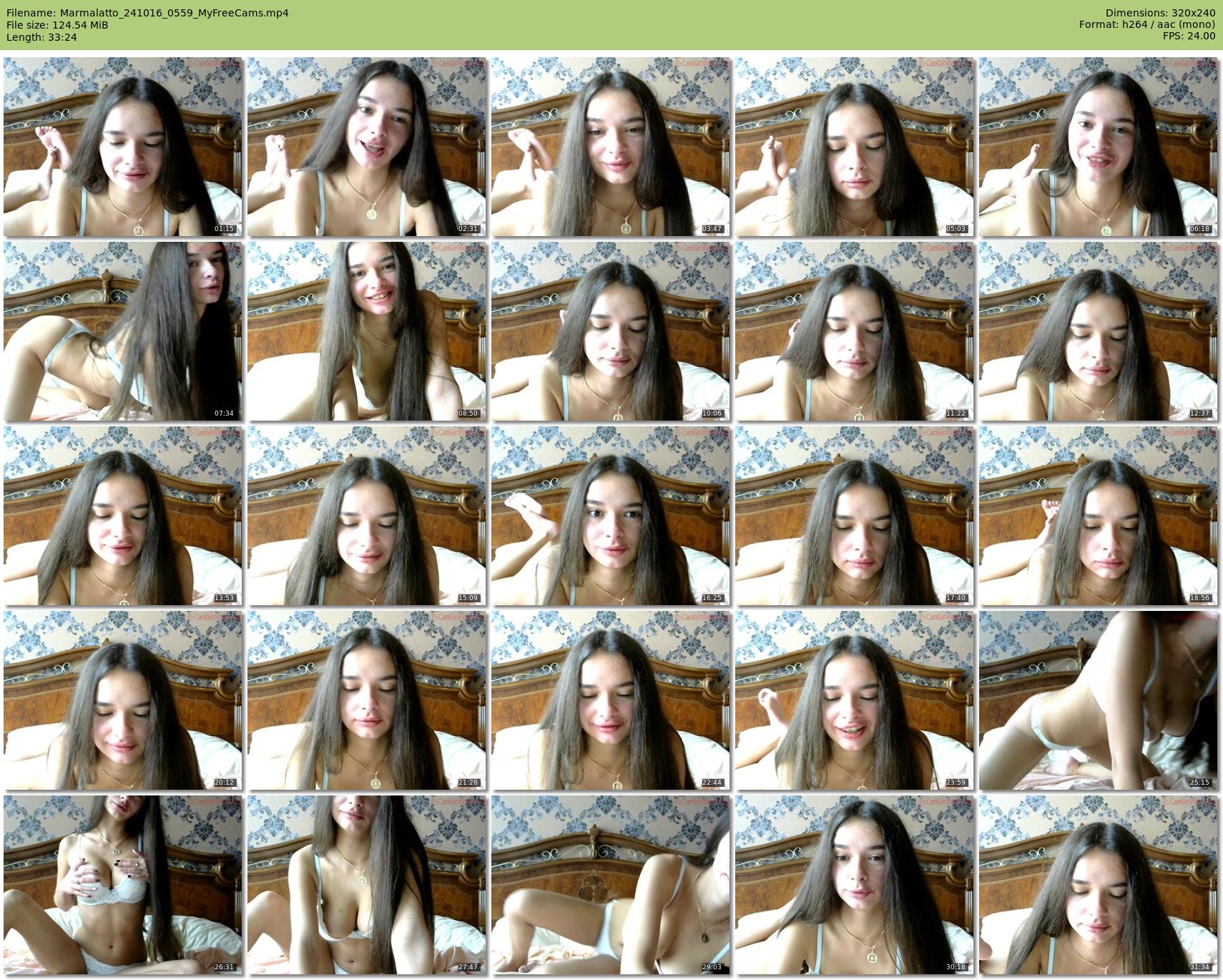This screenshot has height=980, width=1223.
Task: Select the frame timestamped 30:18
Action: 855,885
